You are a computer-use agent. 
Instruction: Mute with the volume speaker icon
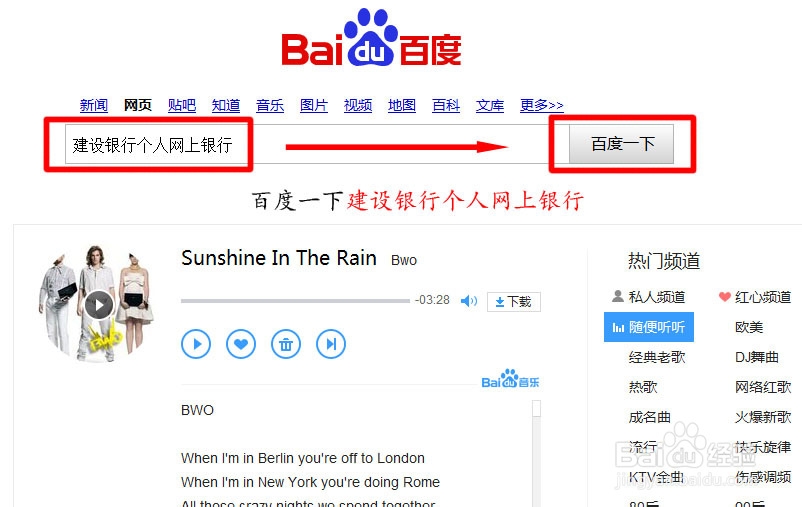pos(469,301)
